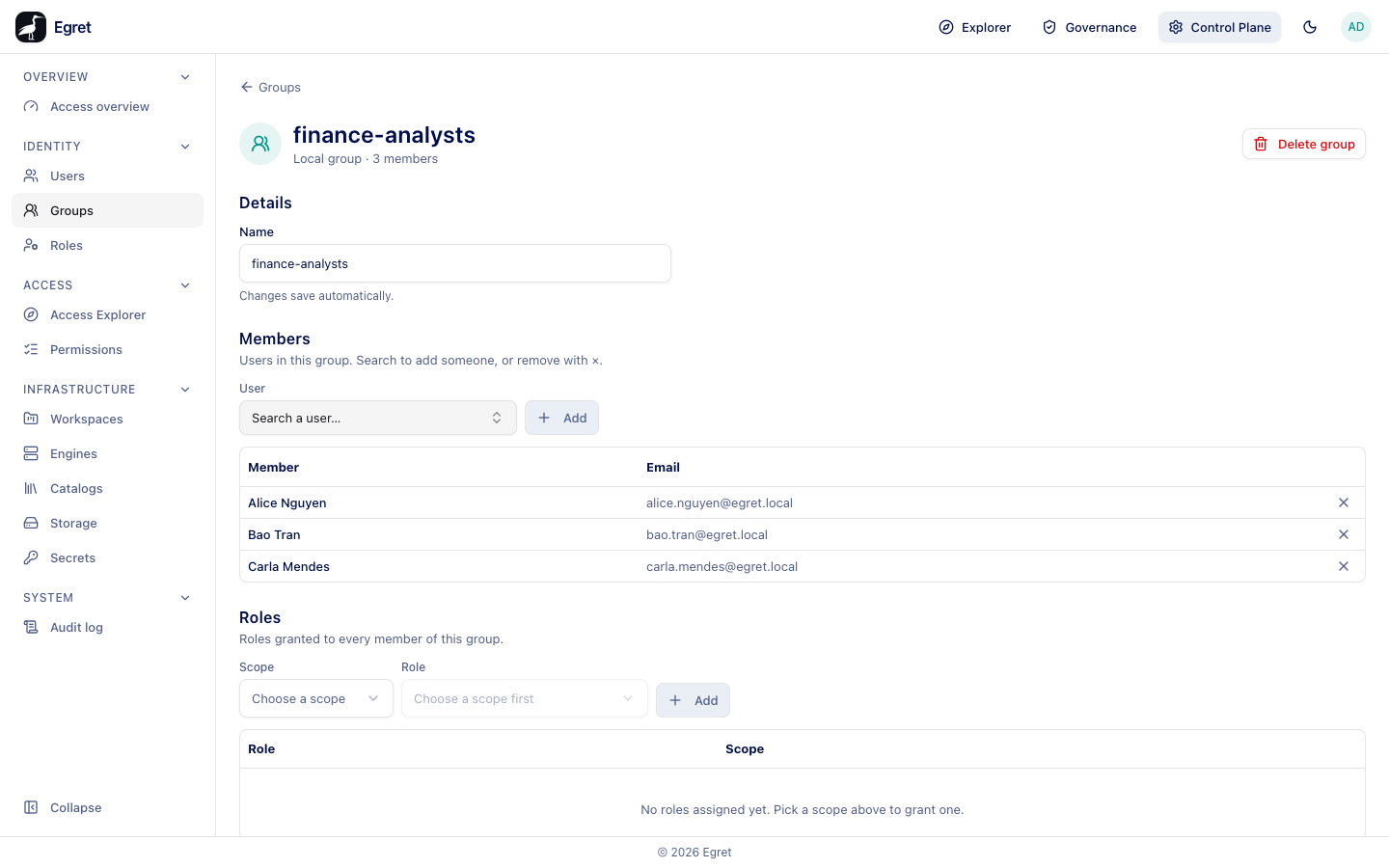Collapse the SYSTEM section chevron
Image resolution: width=1389 pixels, height=868 pixels.
(x=185, y=598)
